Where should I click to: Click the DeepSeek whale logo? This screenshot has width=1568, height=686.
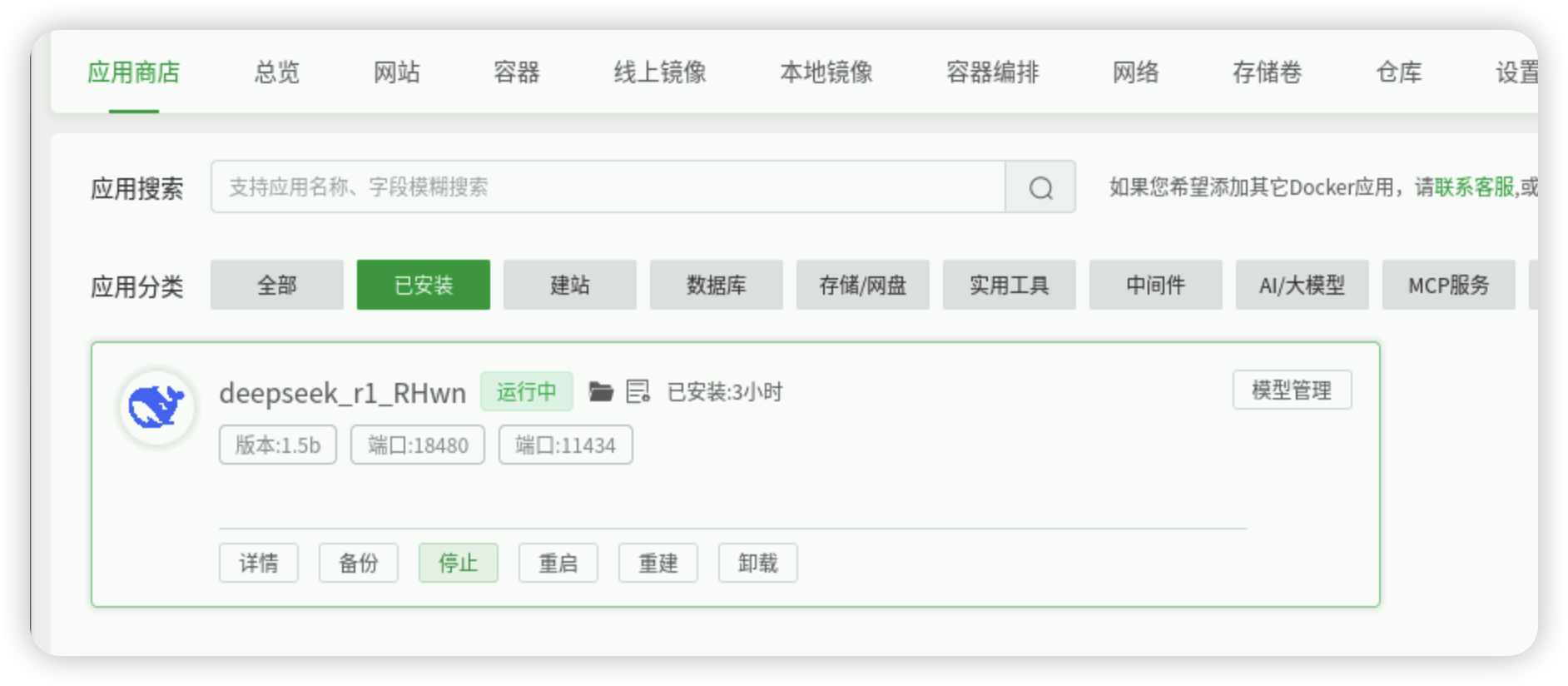point(156,407)
